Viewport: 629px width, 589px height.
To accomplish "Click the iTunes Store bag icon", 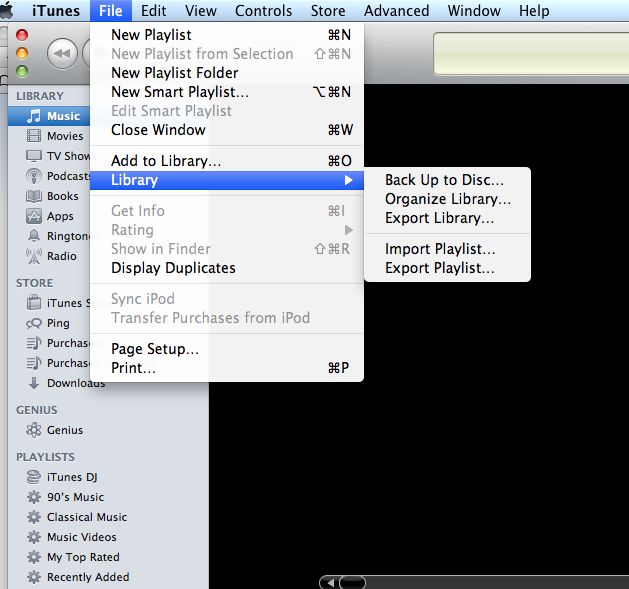I will click(34, 302).
